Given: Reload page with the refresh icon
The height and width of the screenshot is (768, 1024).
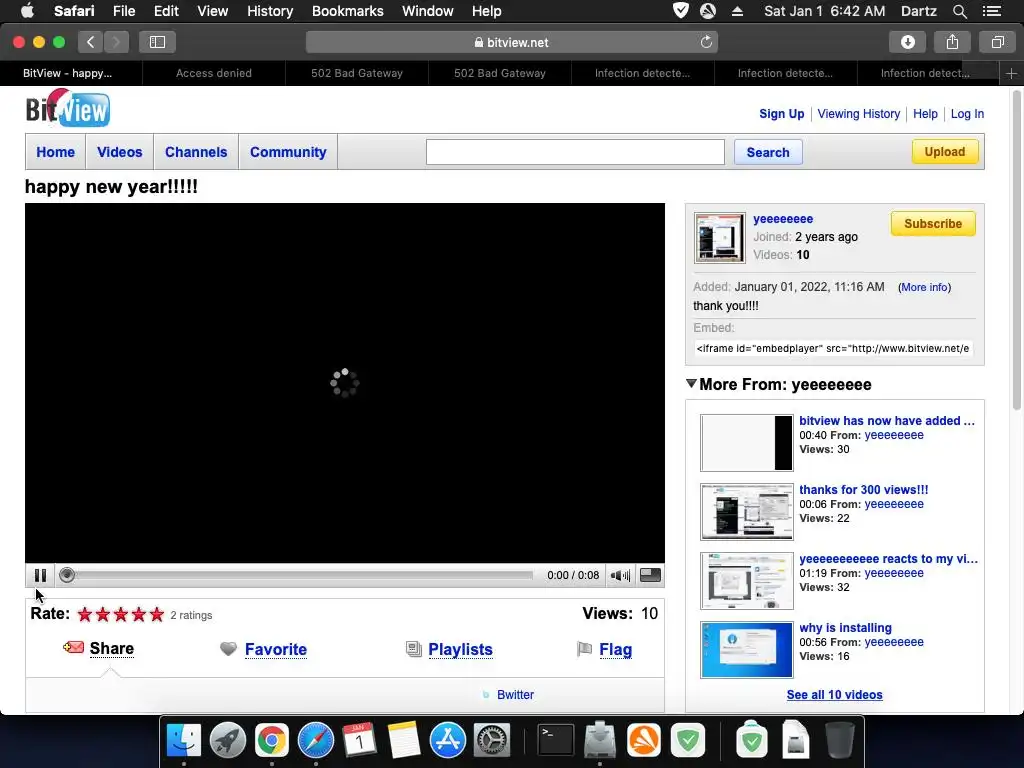Looking at the screenshot, I should tap(706, 42).
